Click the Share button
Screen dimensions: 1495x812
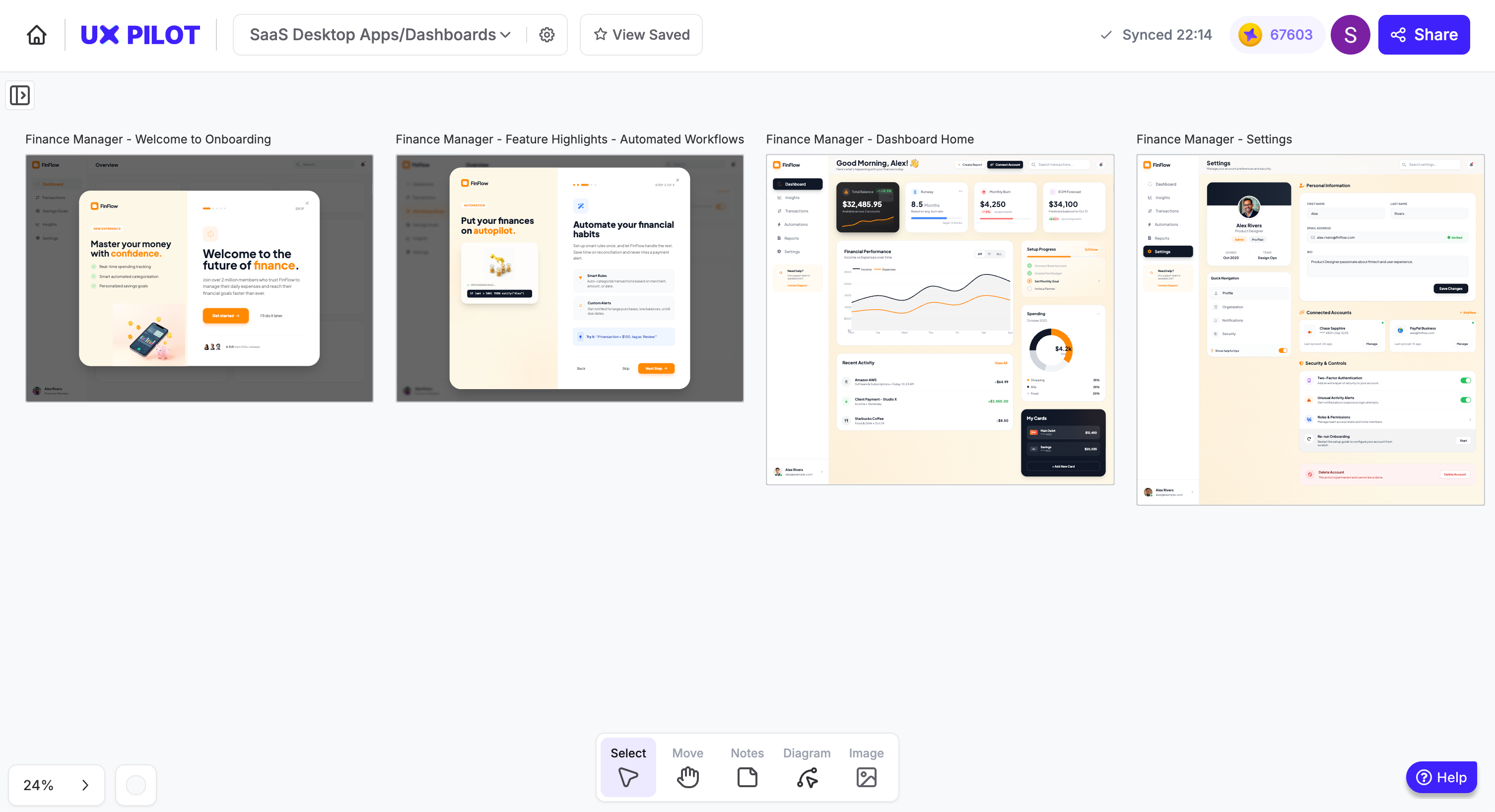[1424, 35]
